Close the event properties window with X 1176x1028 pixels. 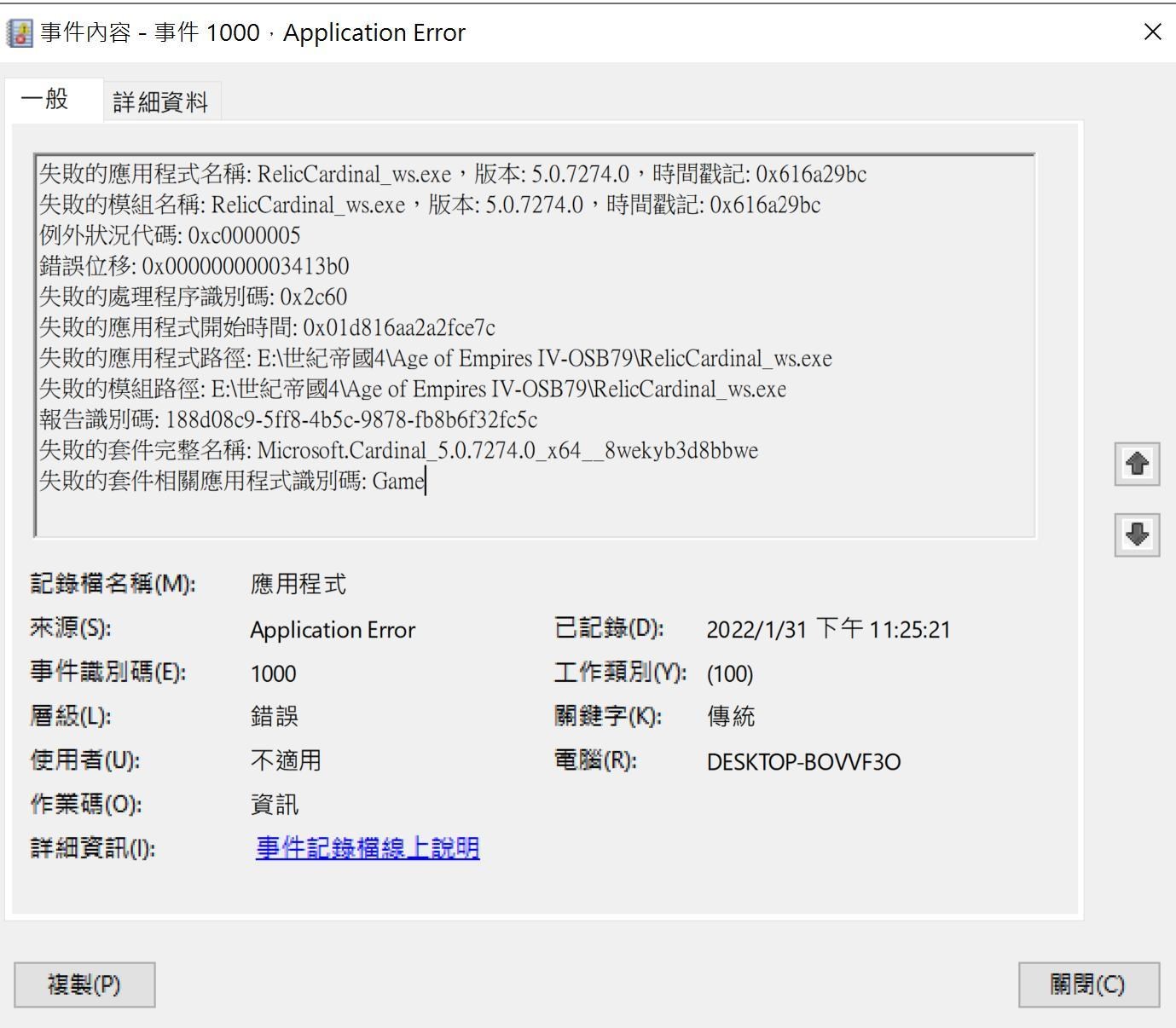point(1152,32)
